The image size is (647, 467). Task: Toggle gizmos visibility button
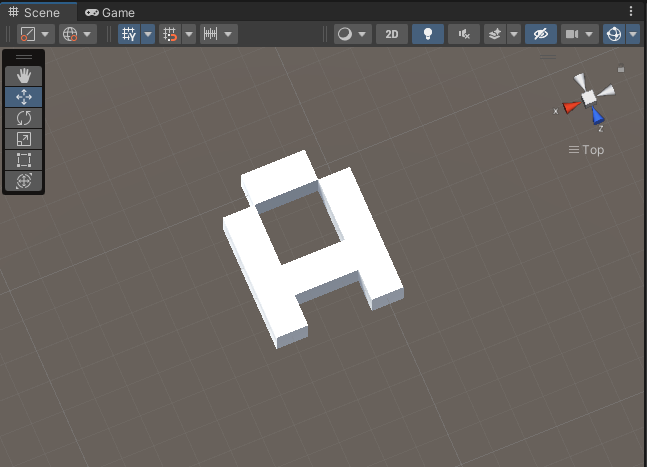[614, 34]
